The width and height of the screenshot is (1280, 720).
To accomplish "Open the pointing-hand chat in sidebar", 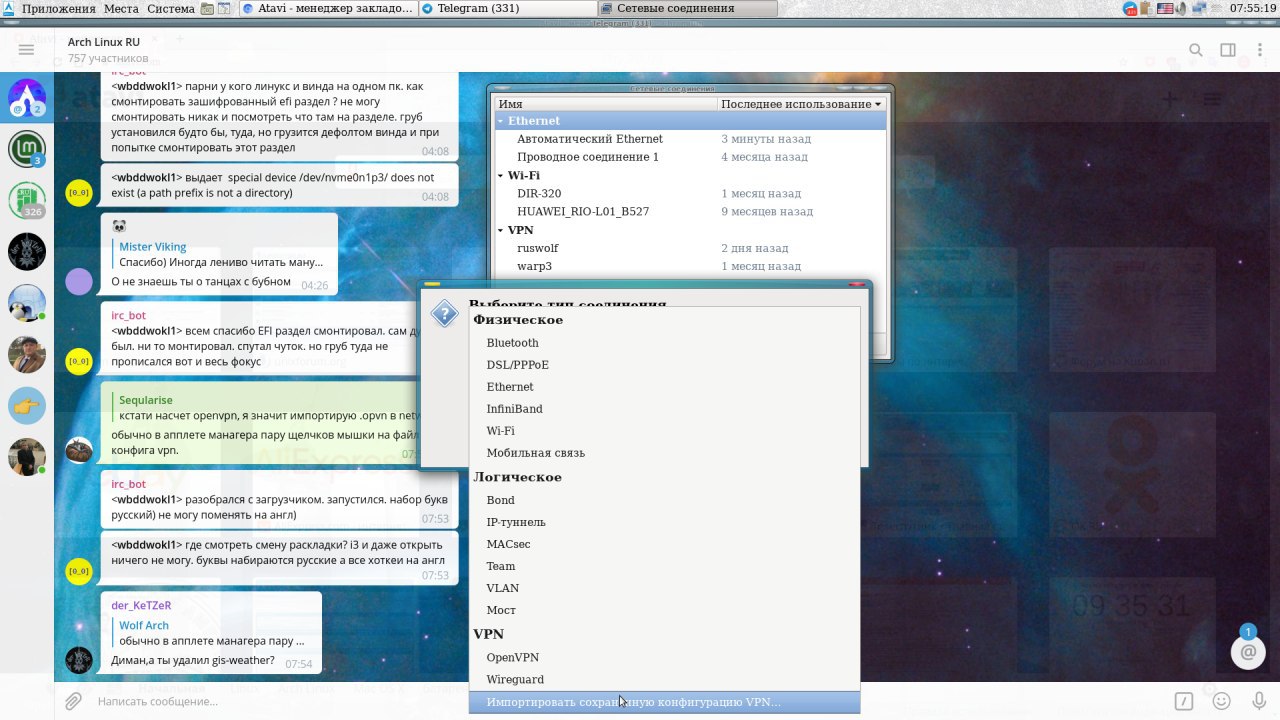I will point(27,406).
